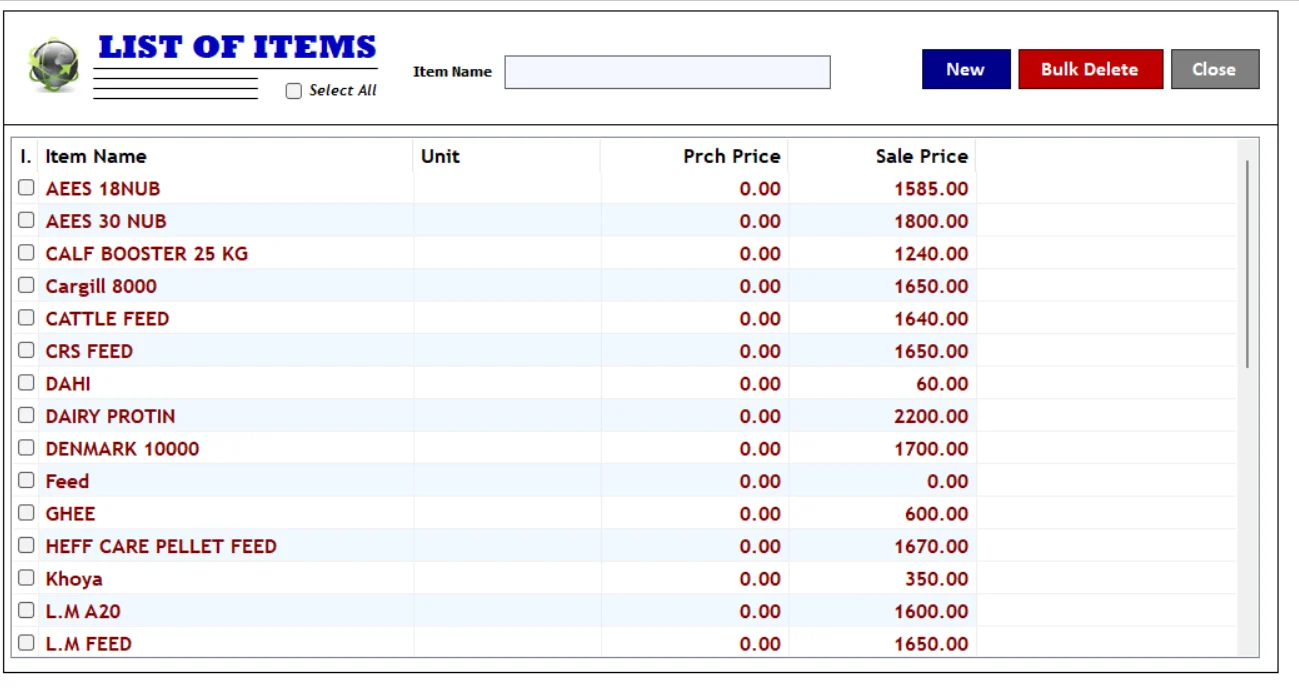Click the GHEE item name

(x=70, y=514)
